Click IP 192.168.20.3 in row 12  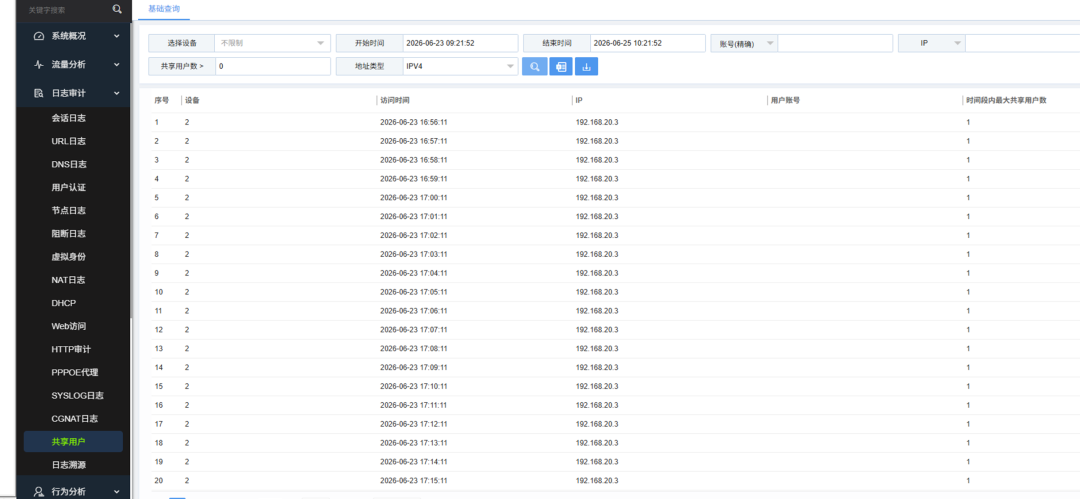(x=597, y=329)
